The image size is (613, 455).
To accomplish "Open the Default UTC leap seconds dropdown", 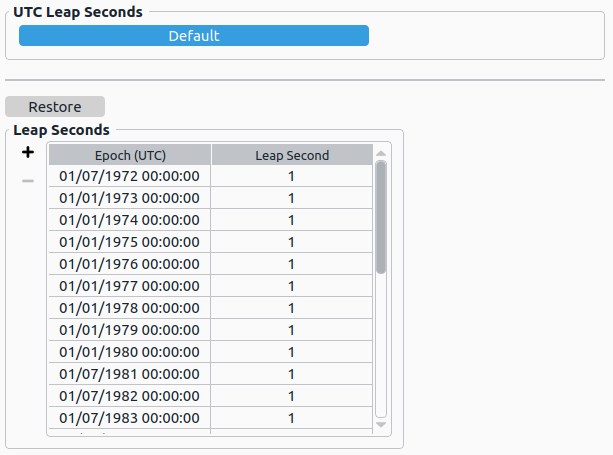I will [194, 36].
